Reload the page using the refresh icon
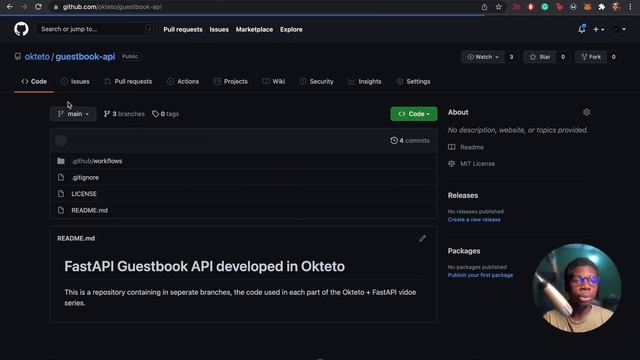The height and width of the screenshot is (360, 640). click(x=38, y=7)
